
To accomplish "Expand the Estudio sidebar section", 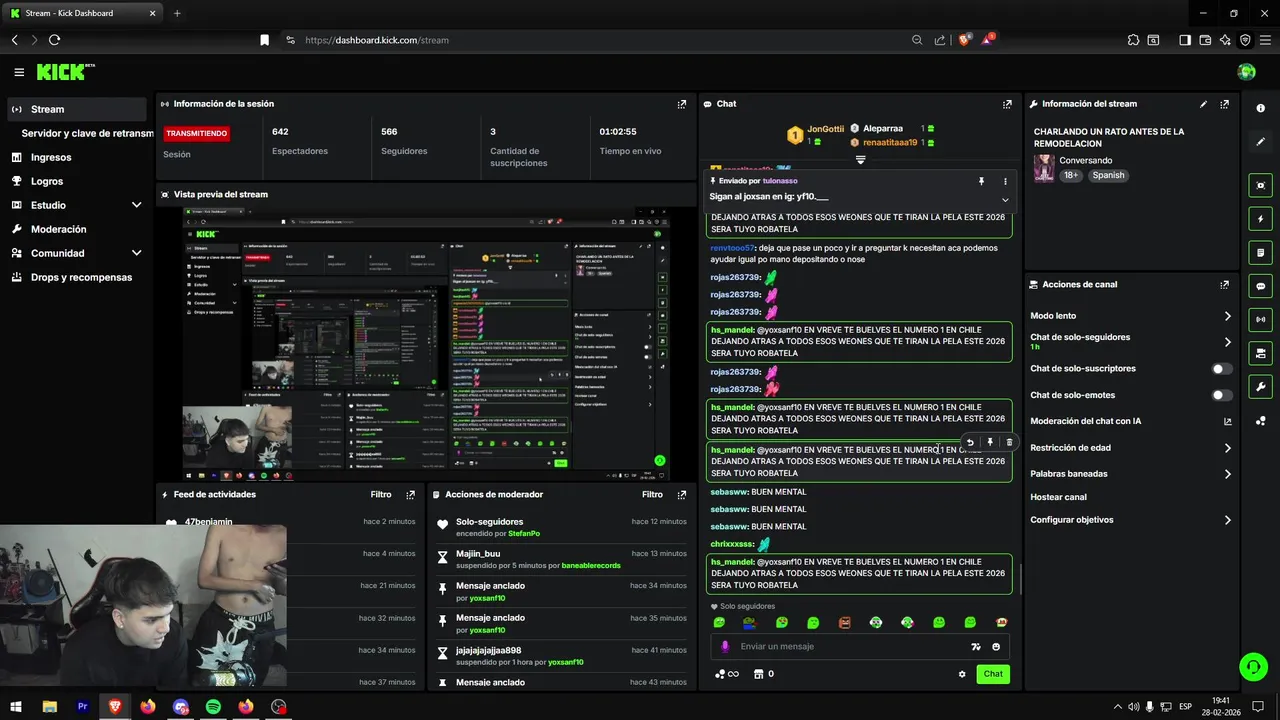I will click(137, 205).
